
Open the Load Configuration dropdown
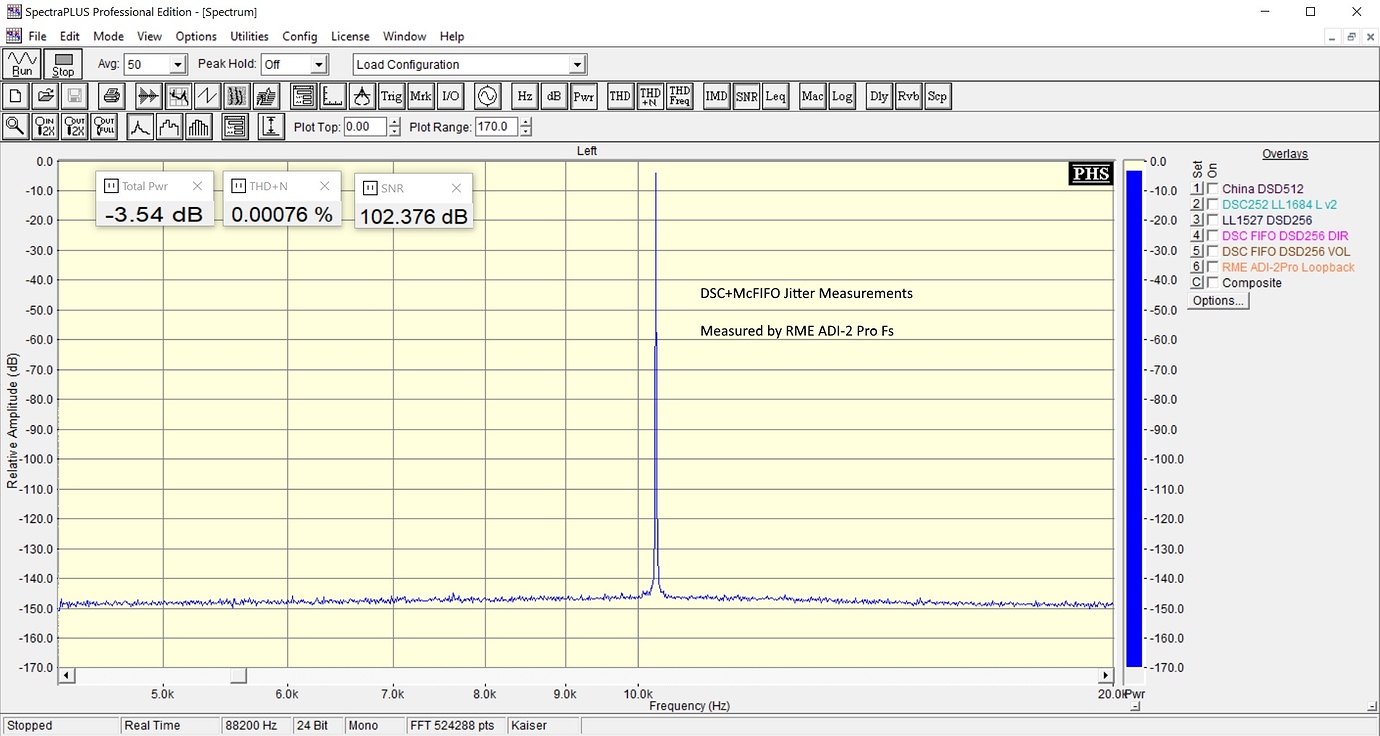tap(577, 65)
